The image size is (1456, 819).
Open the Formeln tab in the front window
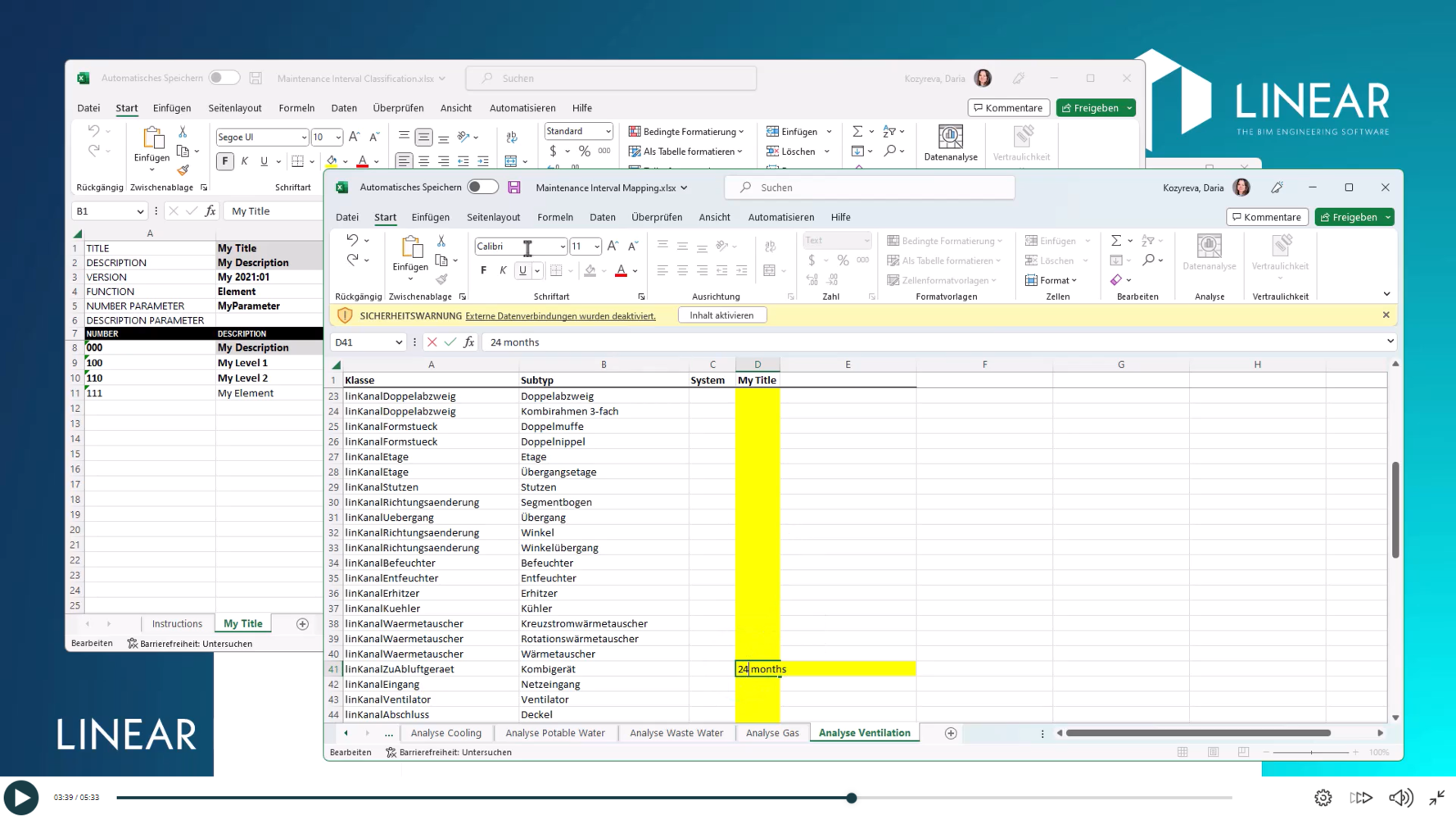tap(555, 217)
